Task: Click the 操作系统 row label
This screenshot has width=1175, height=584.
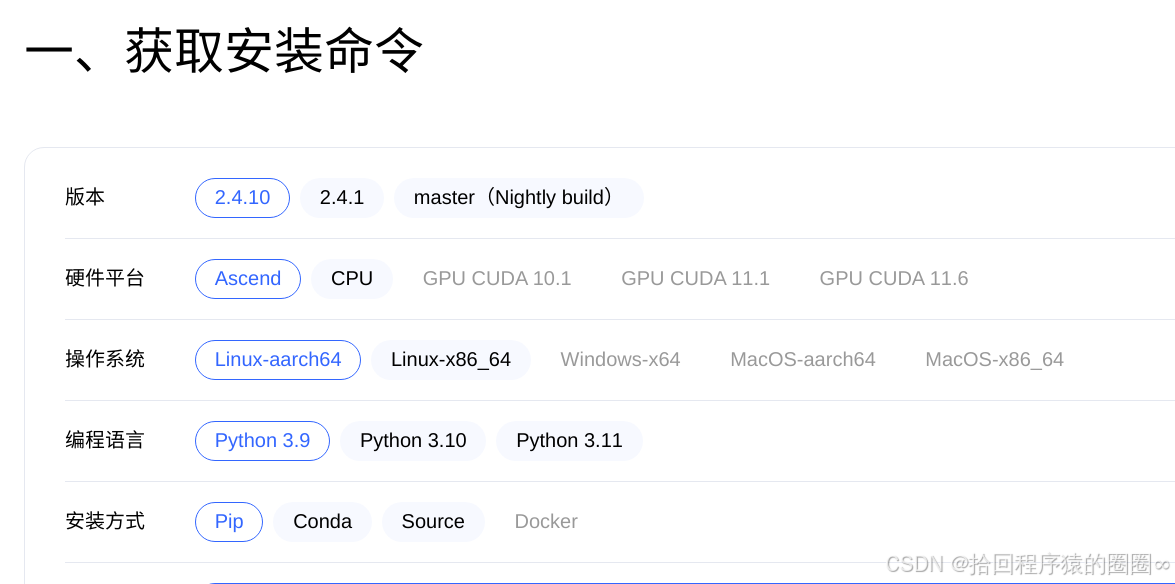Action: 105,360
